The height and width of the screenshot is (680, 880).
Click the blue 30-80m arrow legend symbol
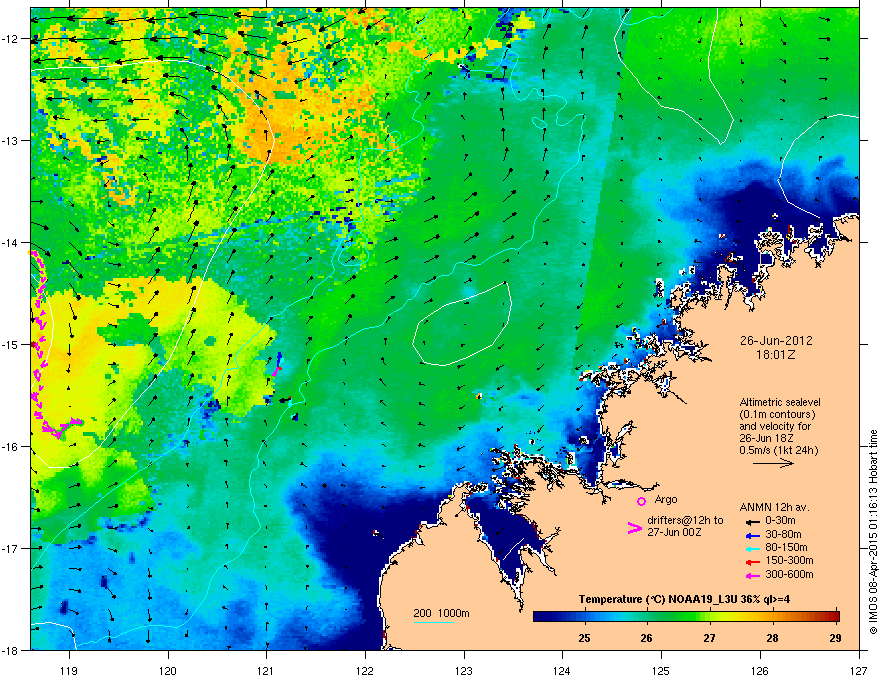click(751, 535)
